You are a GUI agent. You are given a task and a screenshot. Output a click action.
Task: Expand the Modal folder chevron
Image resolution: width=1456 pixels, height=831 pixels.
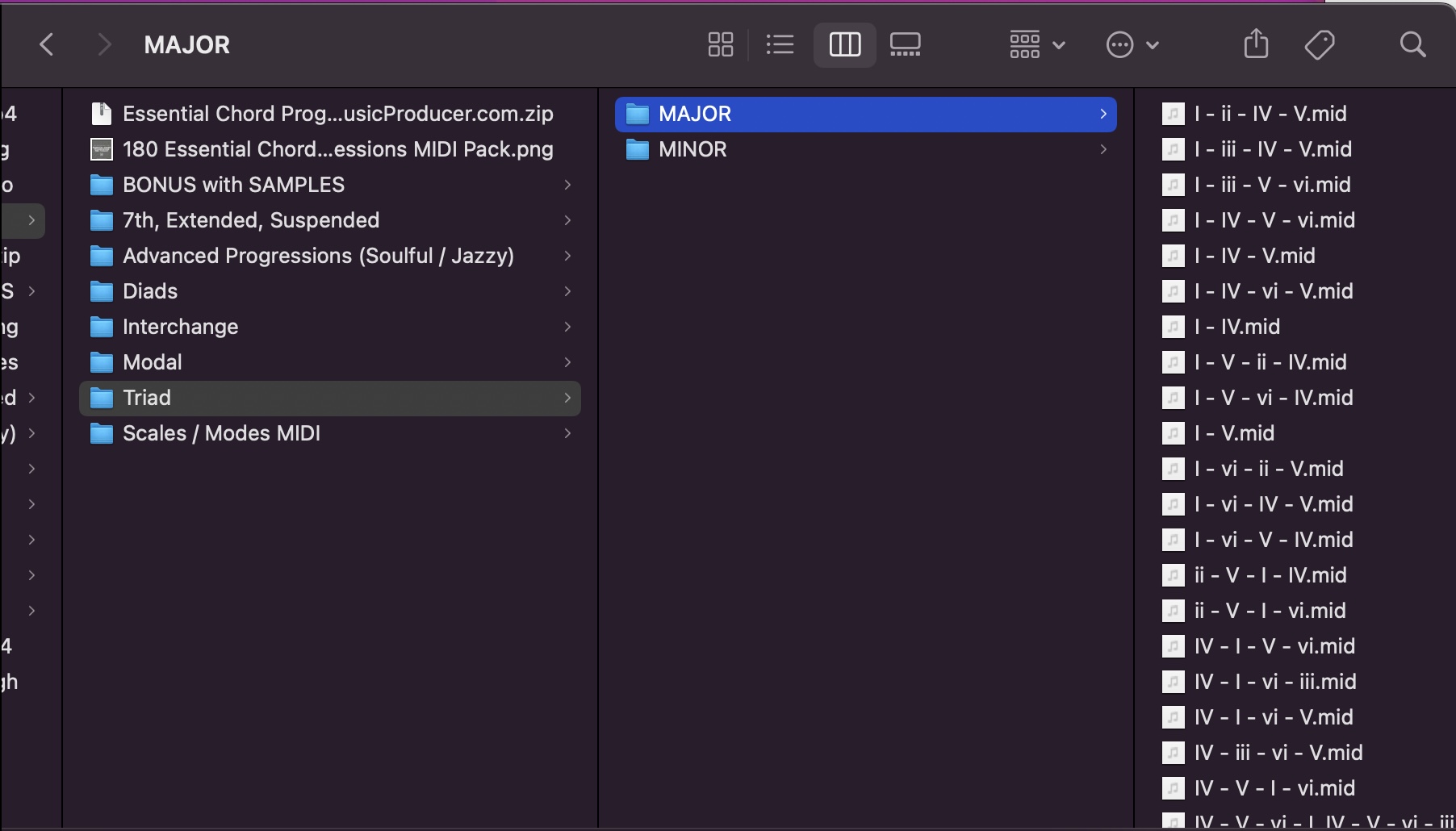567,362
